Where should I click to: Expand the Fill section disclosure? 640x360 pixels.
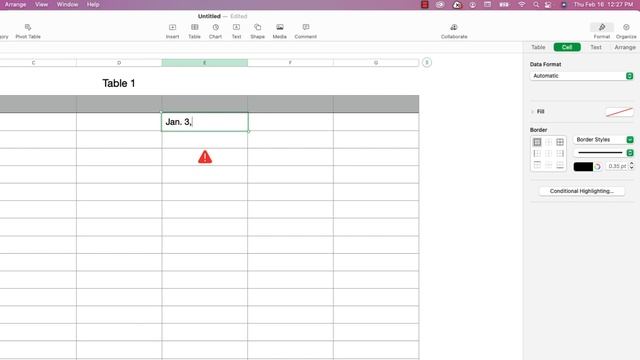[x=532, y=111]
